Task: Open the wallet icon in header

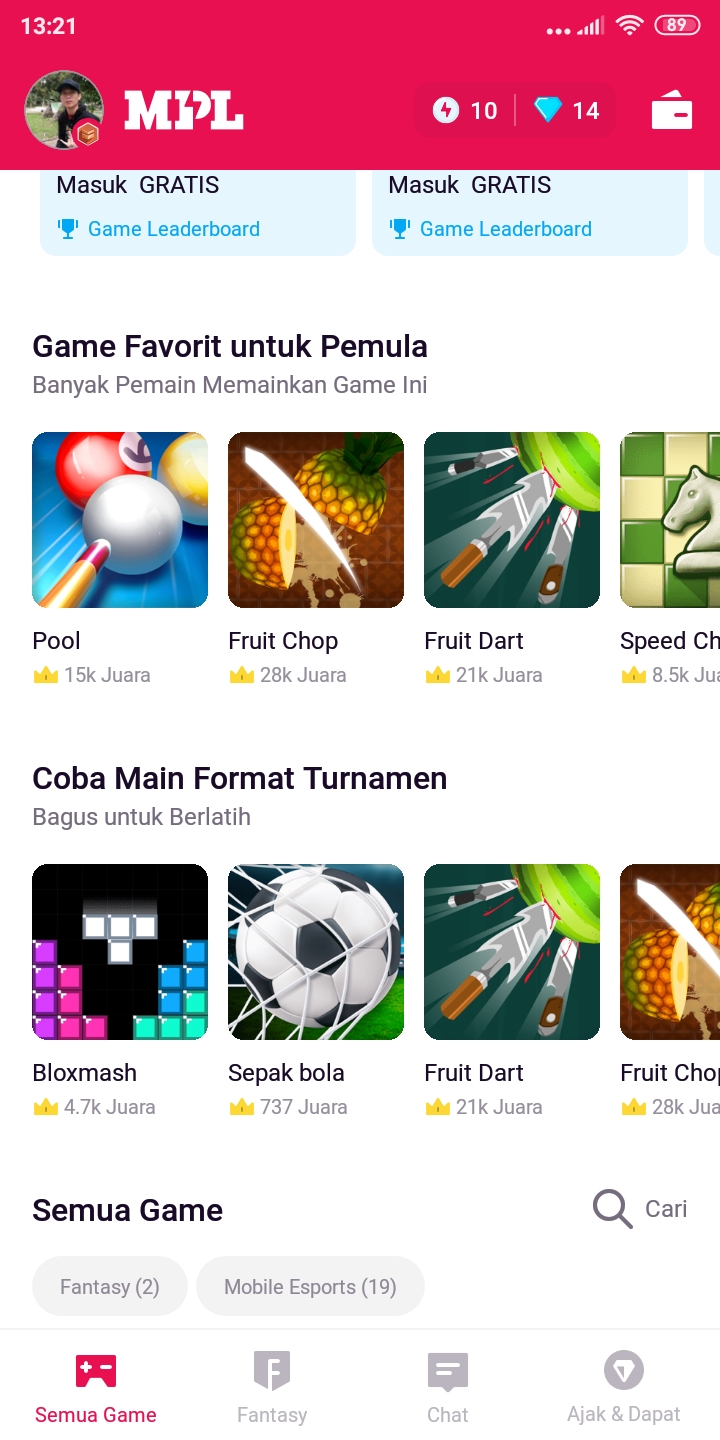Action: click(x=672, y=110)
